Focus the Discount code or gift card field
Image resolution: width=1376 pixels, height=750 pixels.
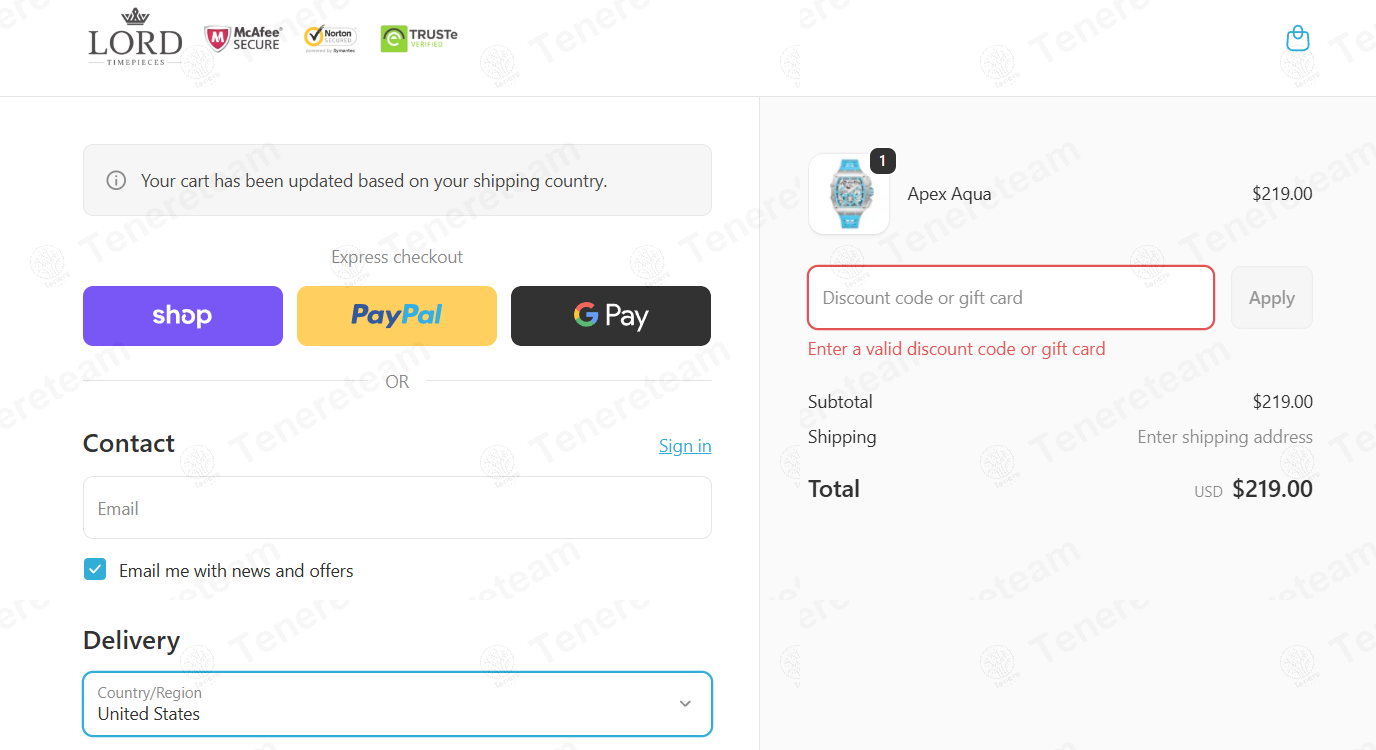1011,298
